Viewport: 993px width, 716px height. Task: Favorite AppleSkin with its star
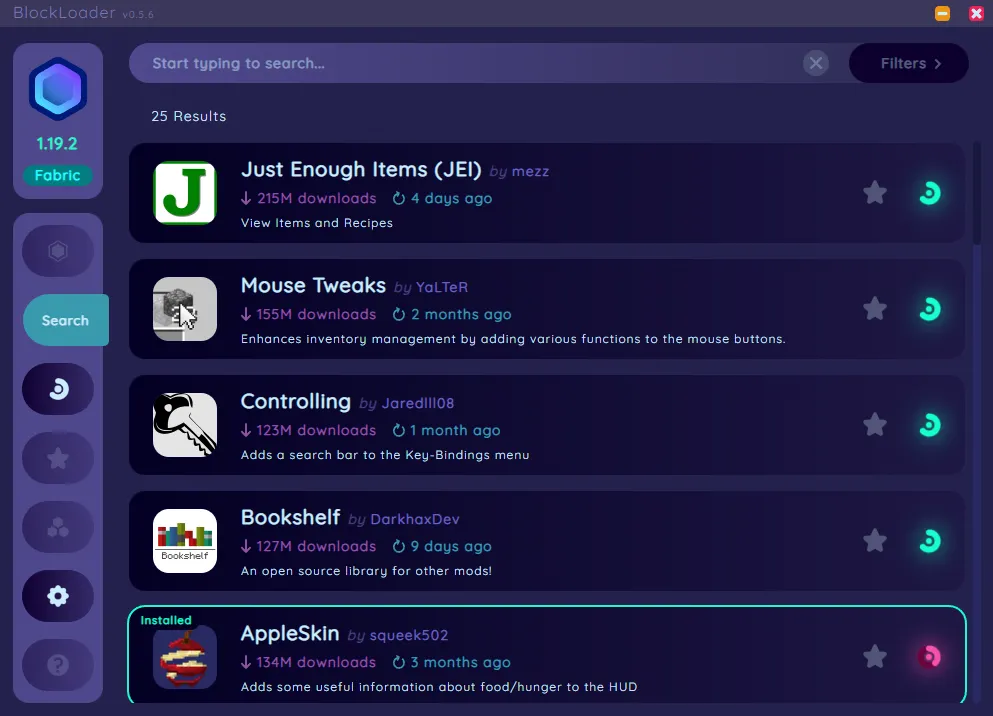[x=875, y=656]
